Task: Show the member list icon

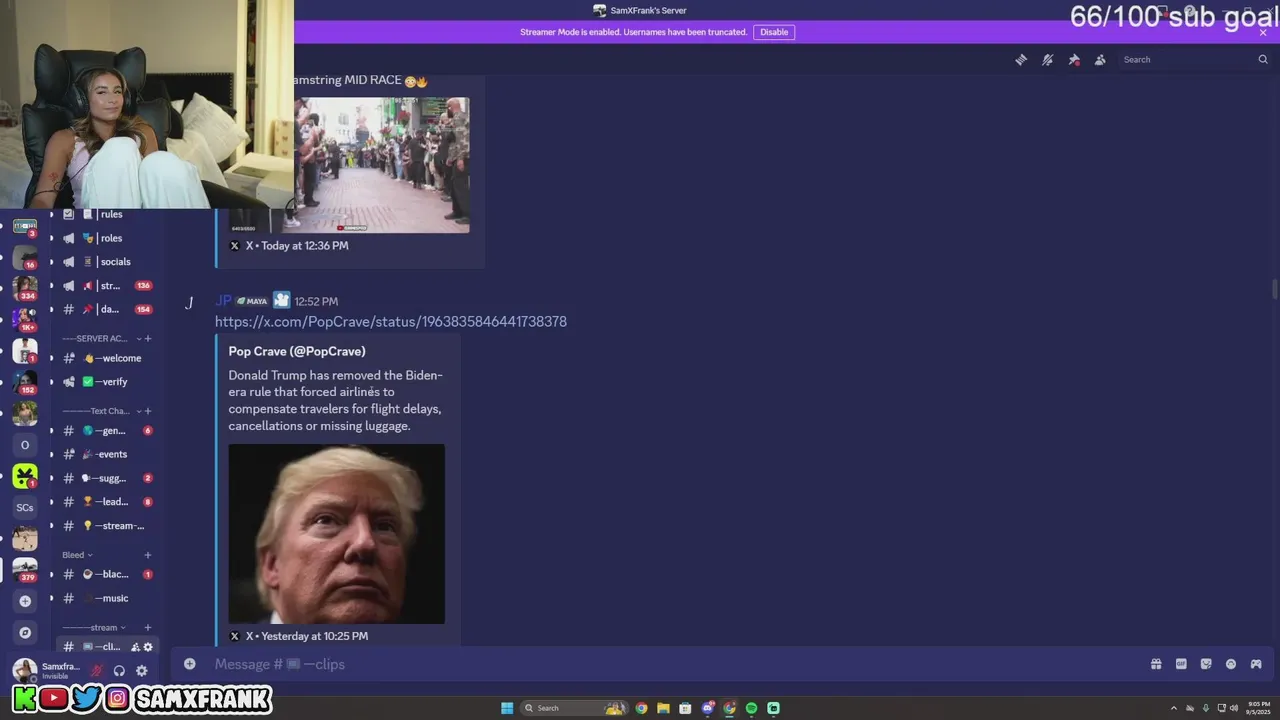Action: 1100,60
